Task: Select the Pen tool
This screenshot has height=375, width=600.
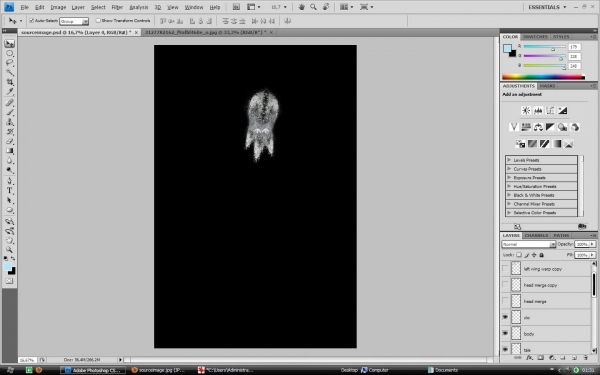Action: point(10,181)
